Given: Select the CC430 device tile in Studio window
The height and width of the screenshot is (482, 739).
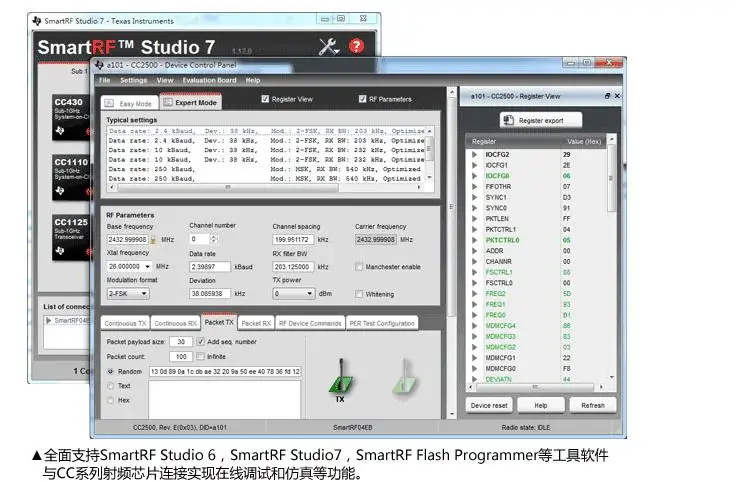Looking at the screenshot, I should coord(71,117).
